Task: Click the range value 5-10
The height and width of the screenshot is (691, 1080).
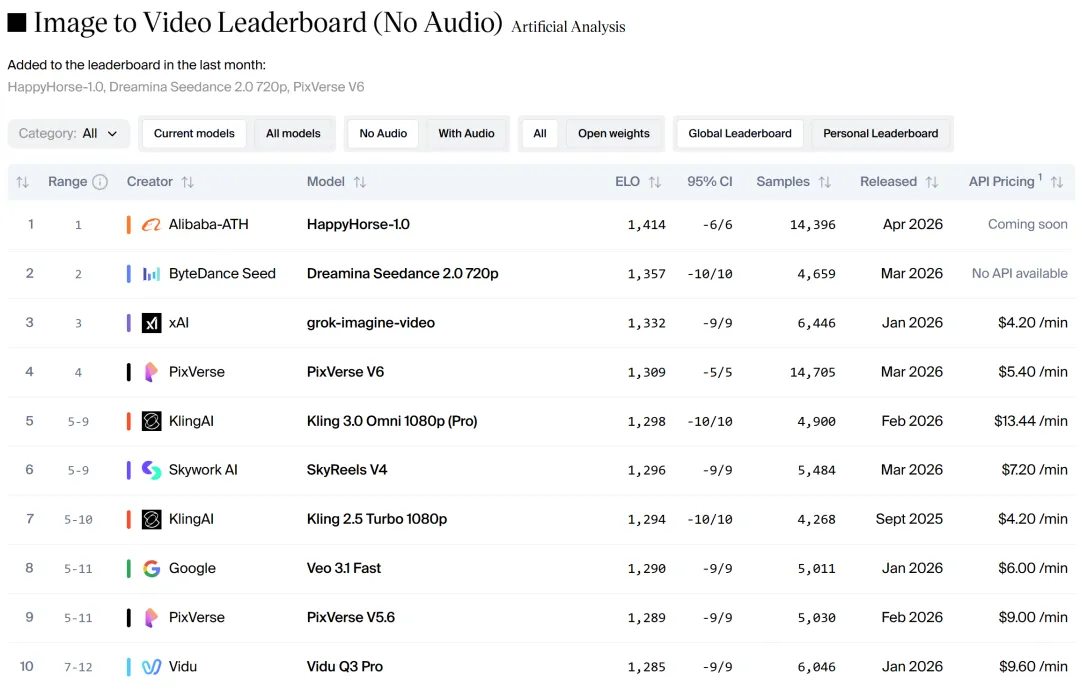Action: tap(78, 519)
